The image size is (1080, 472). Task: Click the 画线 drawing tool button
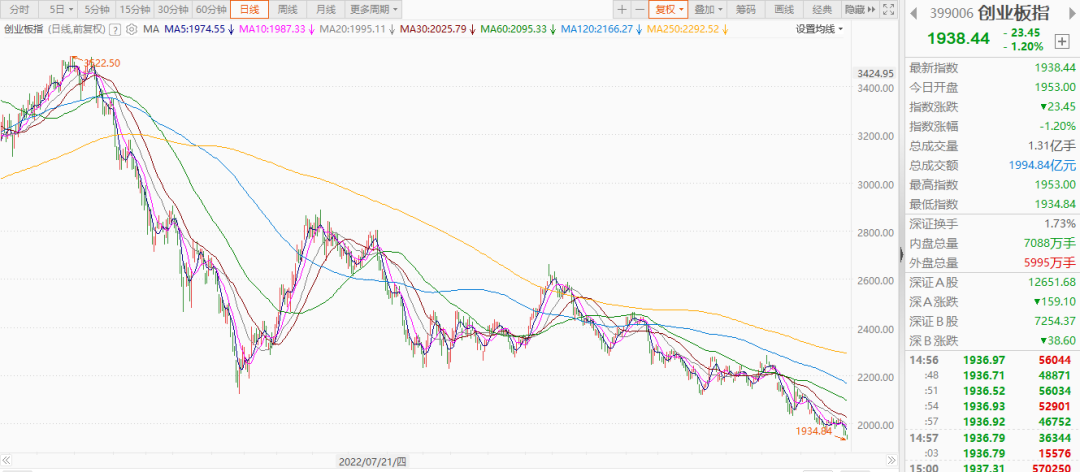[784, 10]
